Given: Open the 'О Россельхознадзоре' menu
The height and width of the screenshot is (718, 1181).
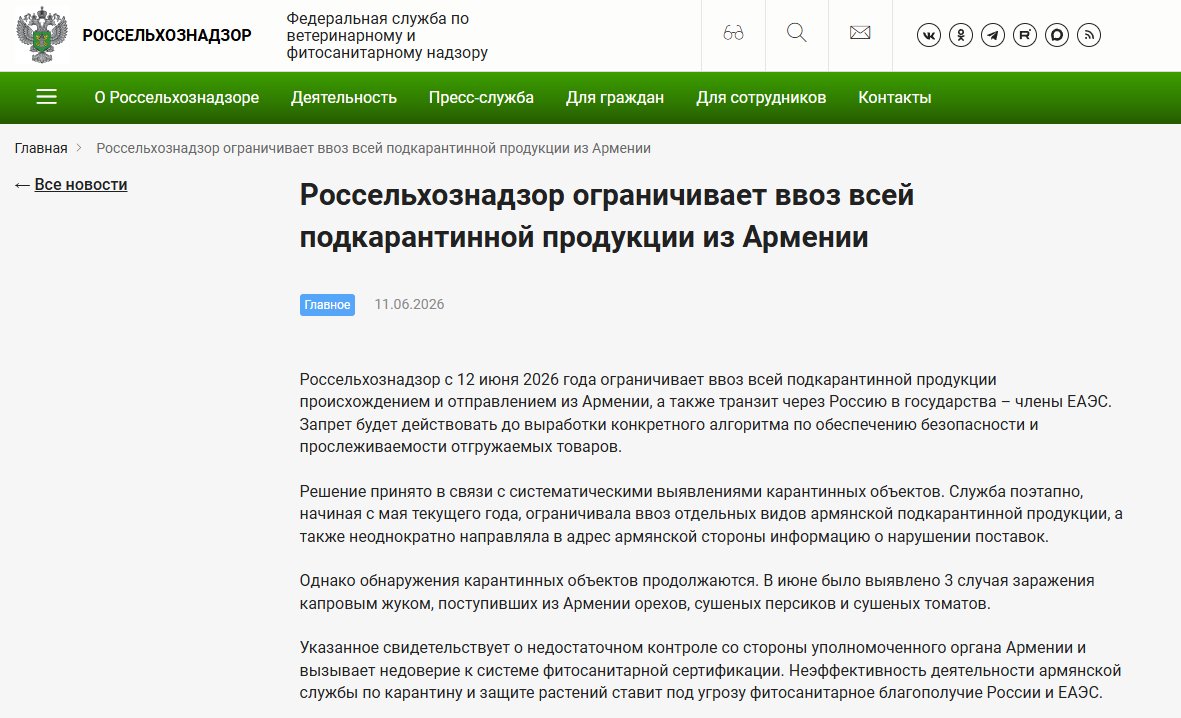Looking at the screenshot, I should (x=176, y=97).
